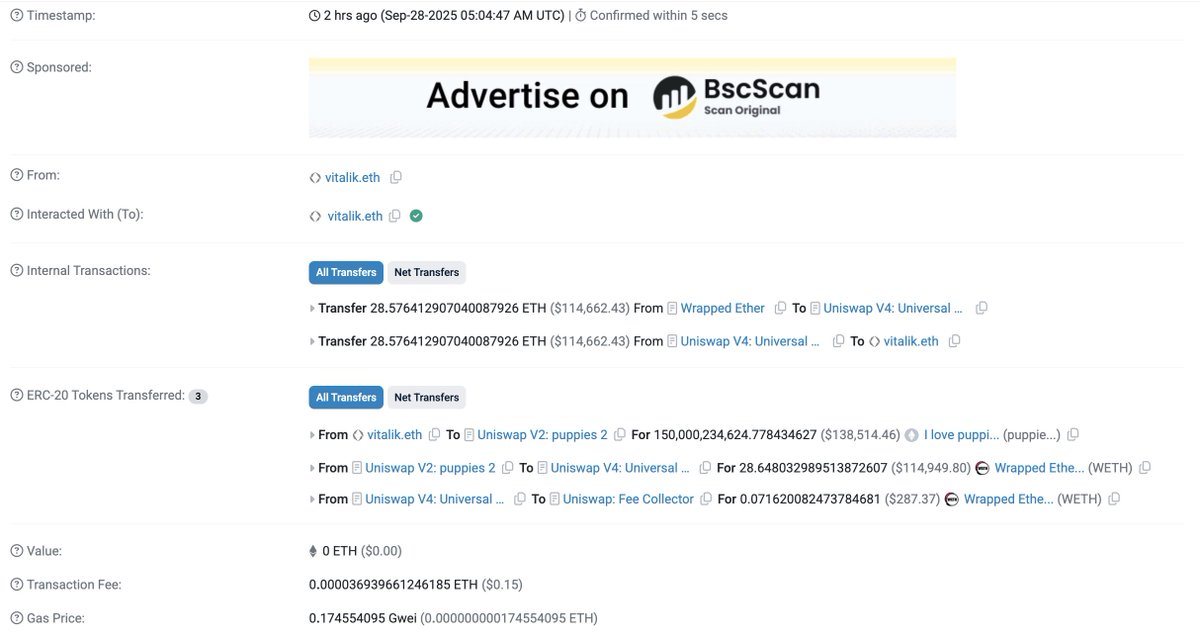Image resolution: width=1200 pixels, height=638 pixels.
Task: Copy the I love puppi... token address
Action: pos(1073,435)
